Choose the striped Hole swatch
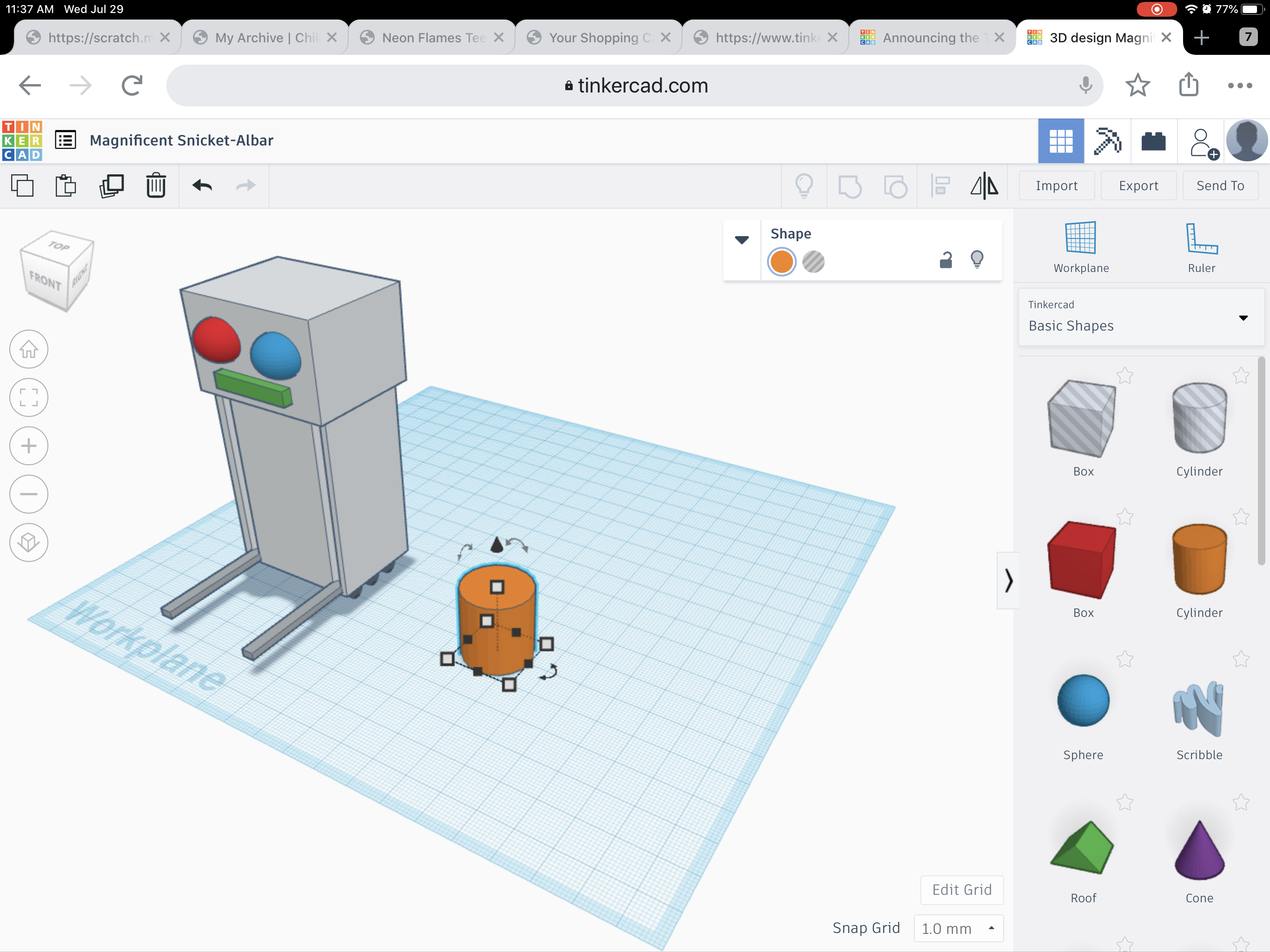Image resolution: width=1270 pixels, height=952 pixels. [x=813, y=262]
